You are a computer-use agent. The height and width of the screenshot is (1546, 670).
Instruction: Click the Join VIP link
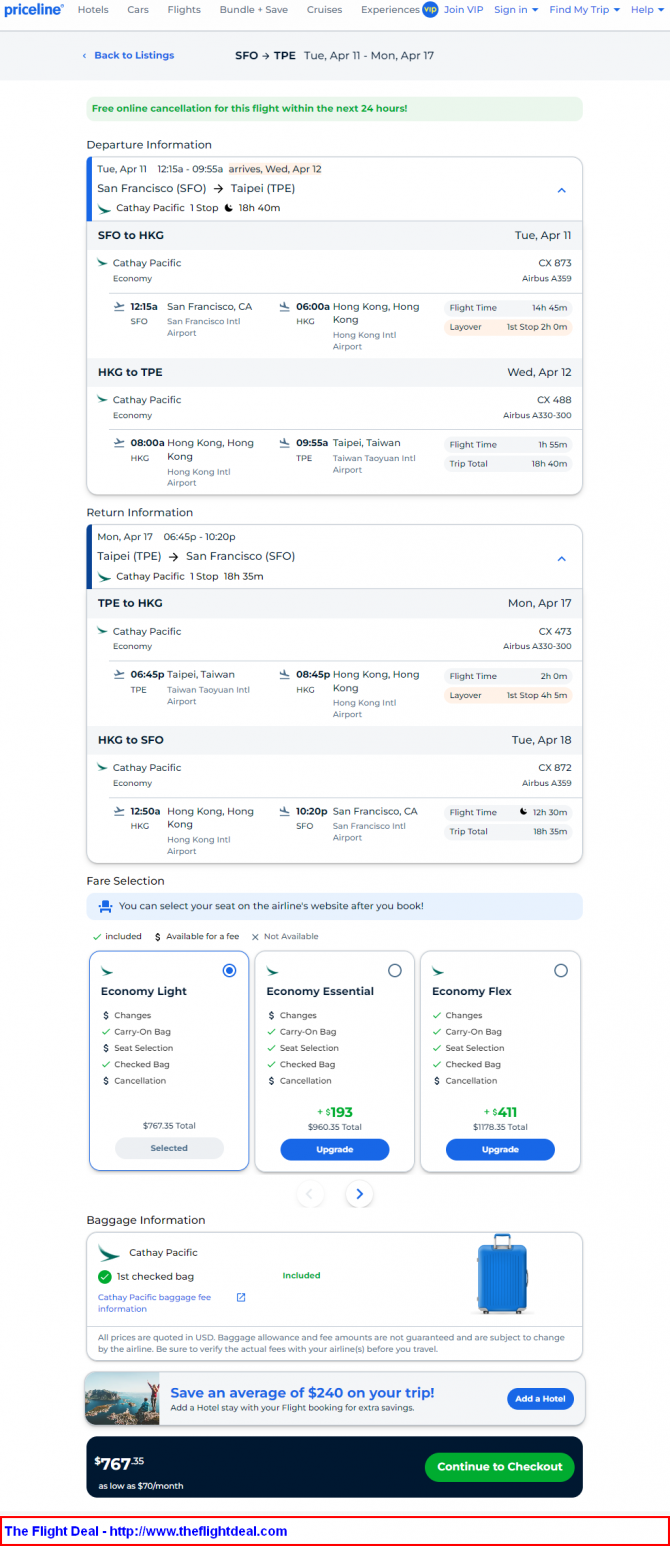(463, 9)
